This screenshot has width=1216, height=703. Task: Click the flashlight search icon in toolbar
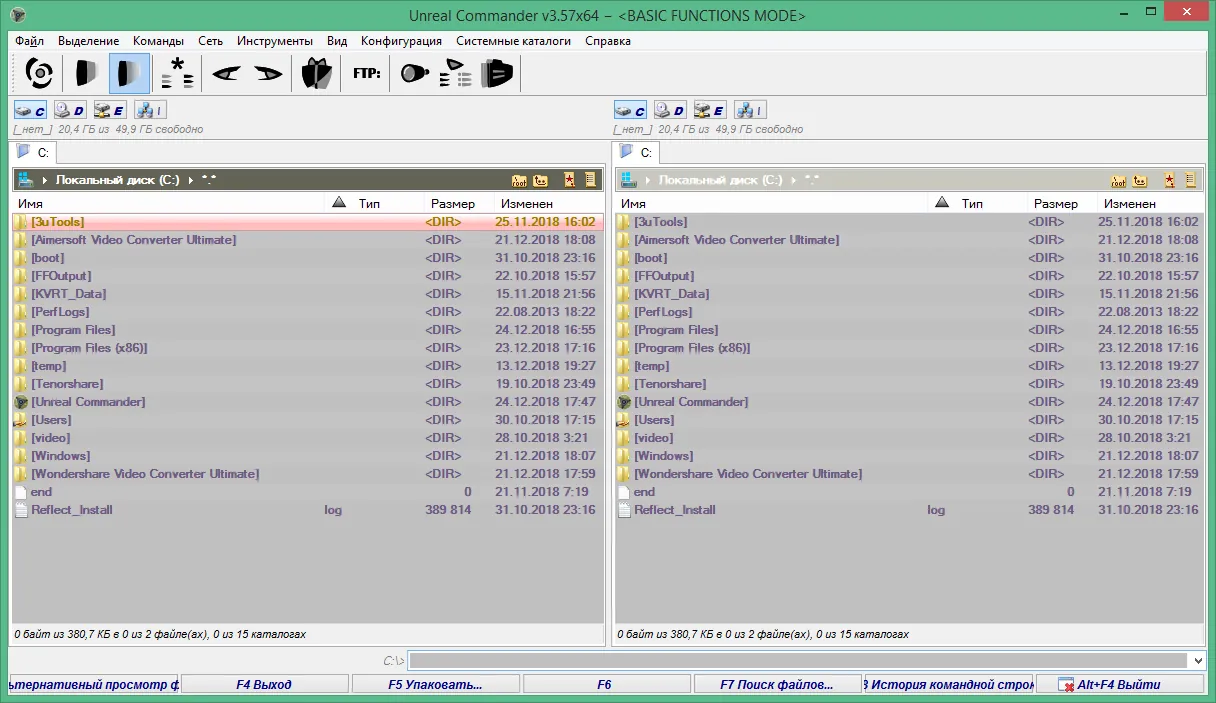[x=414, y=73]
